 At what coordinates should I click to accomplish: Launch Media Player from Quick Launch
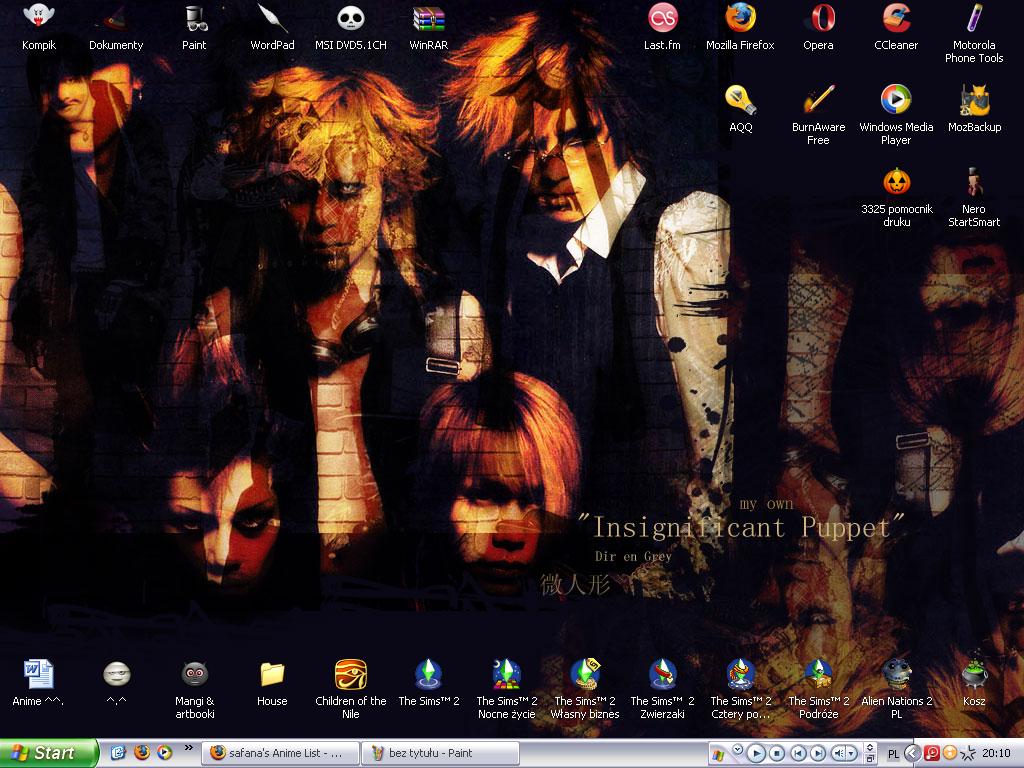pos(165,753)
